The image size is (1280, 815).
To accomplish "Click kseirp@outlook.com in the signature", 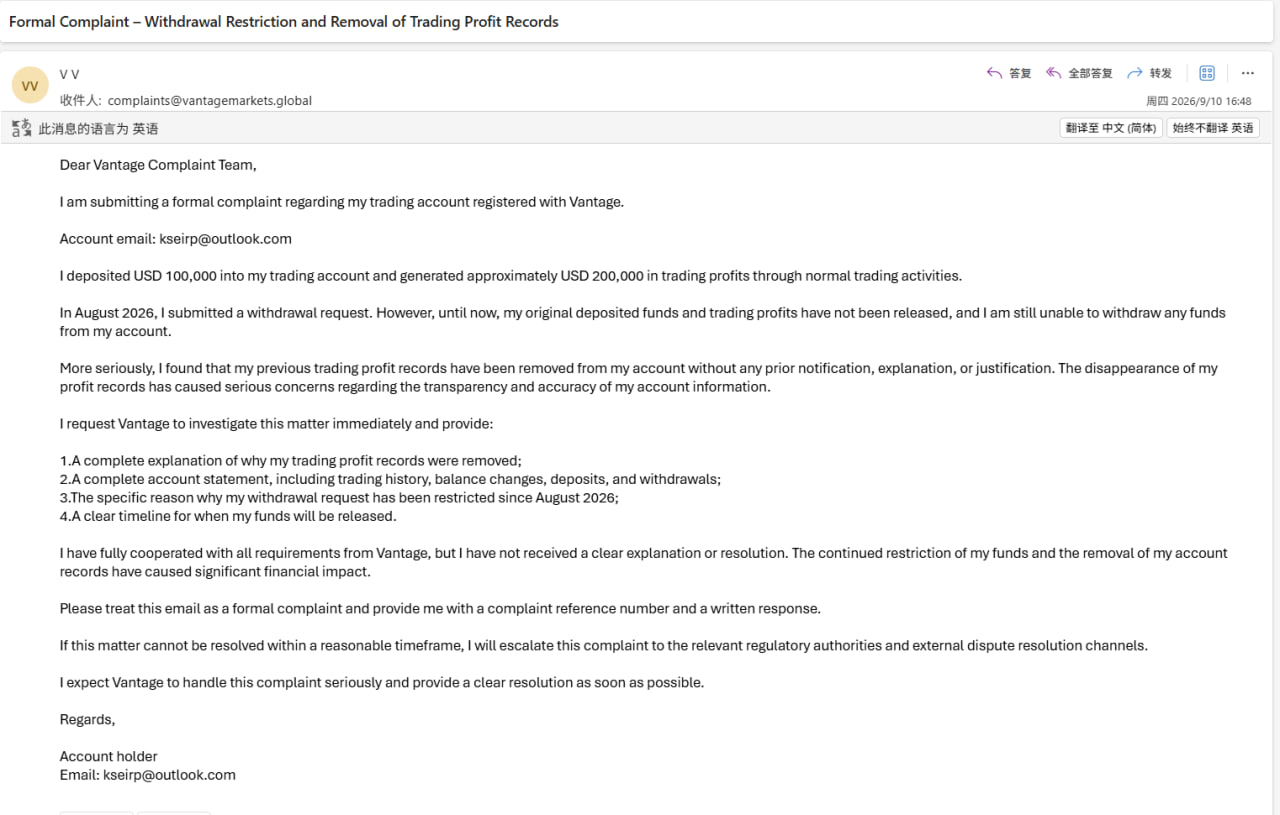I will [169, 775].
